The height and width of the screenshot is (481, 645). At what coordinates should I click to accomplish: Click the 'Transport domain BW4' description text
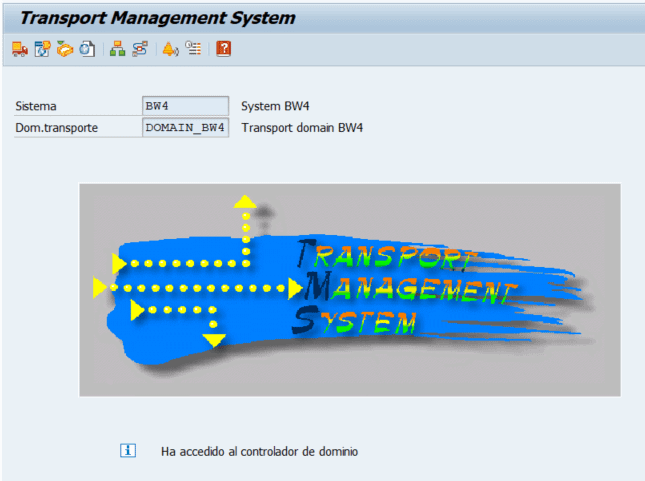pos(302,128)
